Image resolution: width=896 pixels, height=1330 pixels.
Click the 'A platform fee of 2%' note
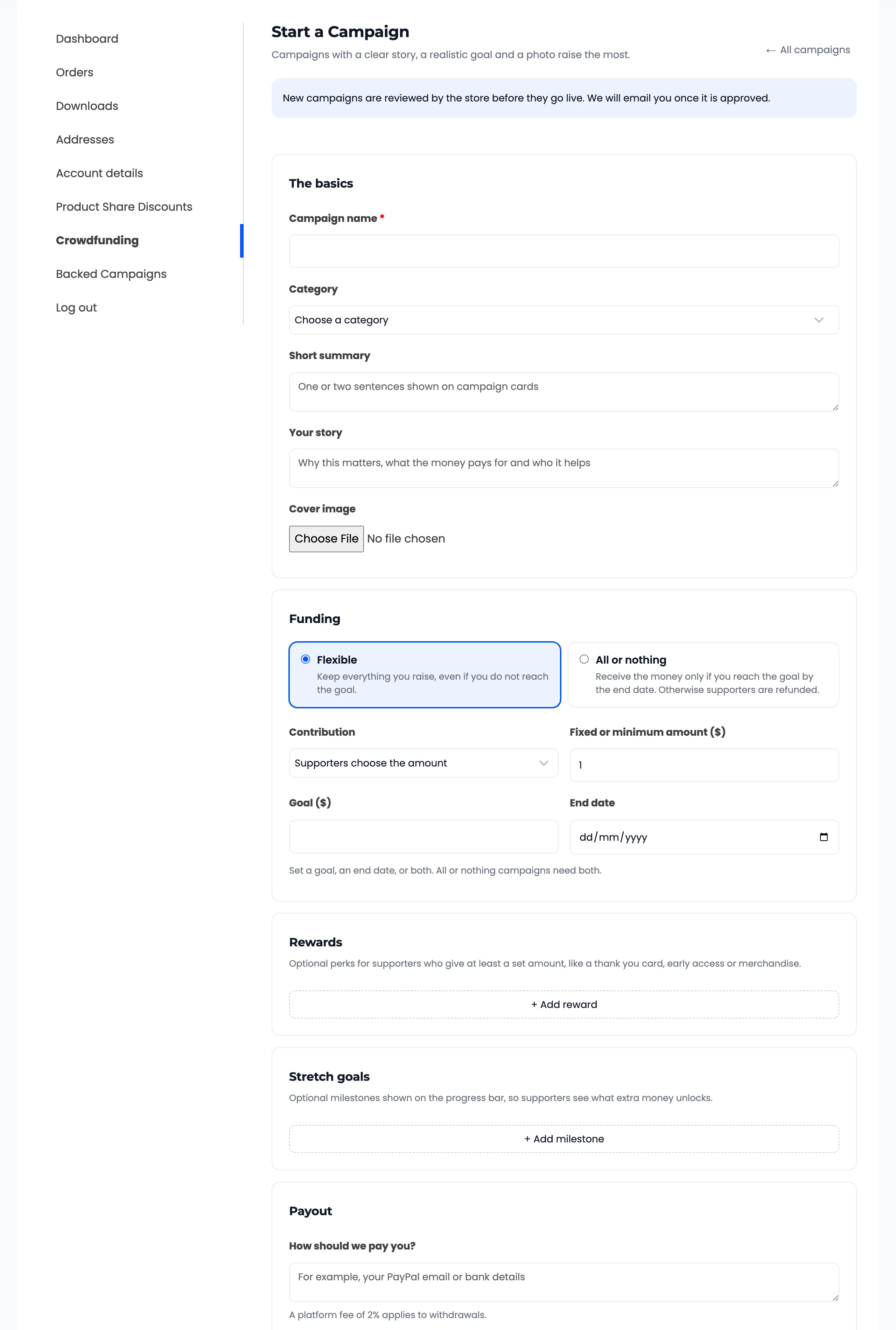[387, 1315]
